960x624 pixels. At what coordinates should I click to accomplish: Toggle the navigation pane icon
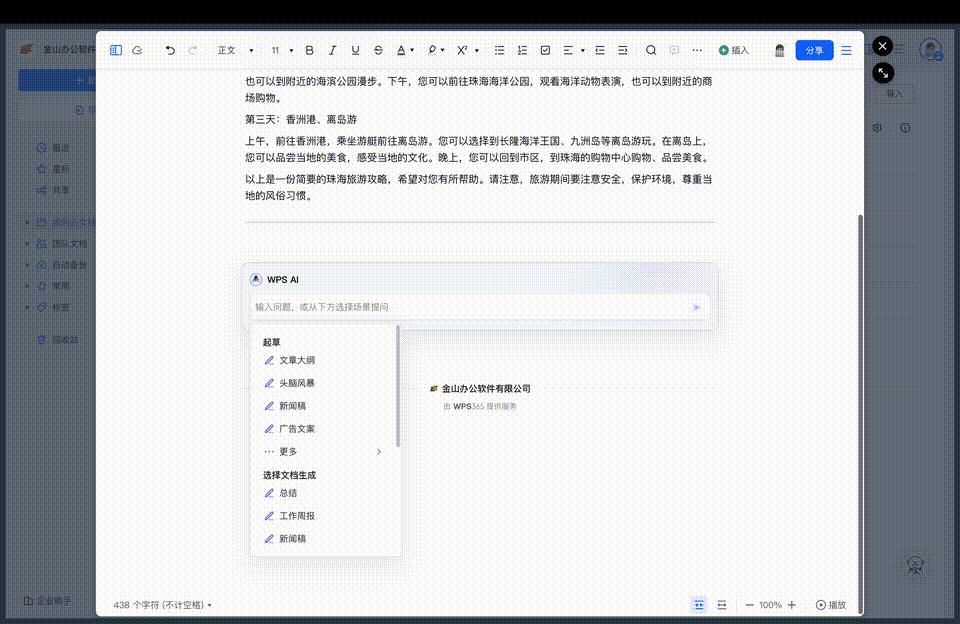point(115,50)
